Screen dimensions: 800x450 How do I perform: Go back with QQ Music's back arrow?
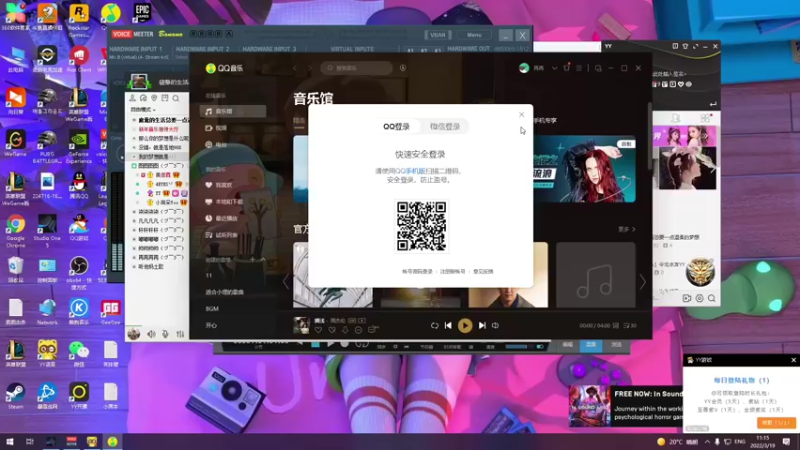pos(295,68)
